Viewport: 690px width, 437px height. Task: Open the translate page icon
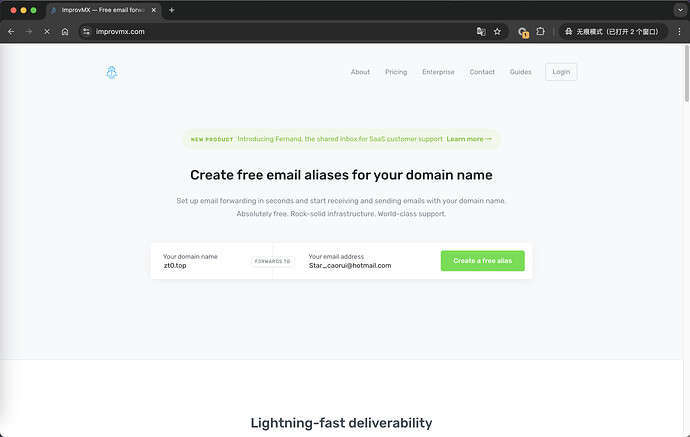click(480, 32)
